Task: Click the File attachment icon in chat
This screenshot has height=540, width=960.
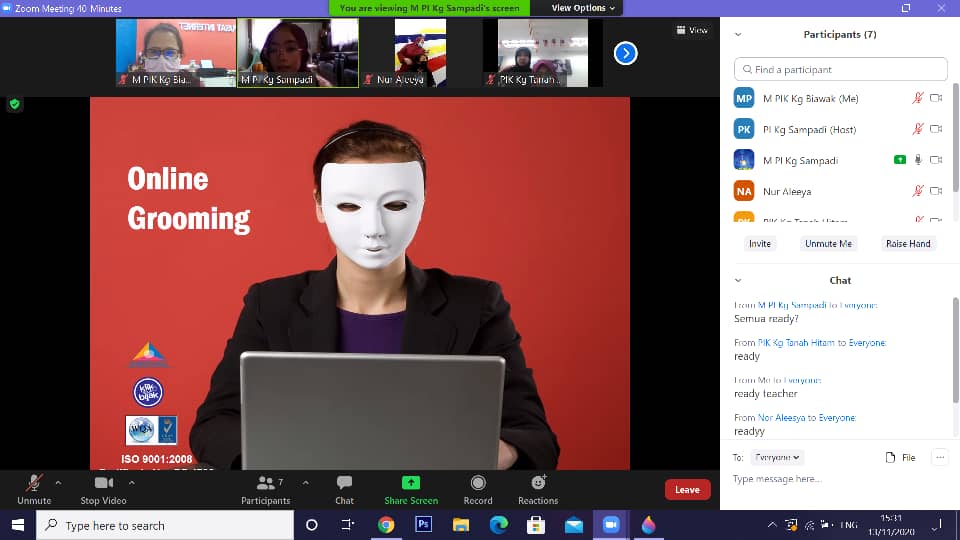Action: (x=900, y=457)
